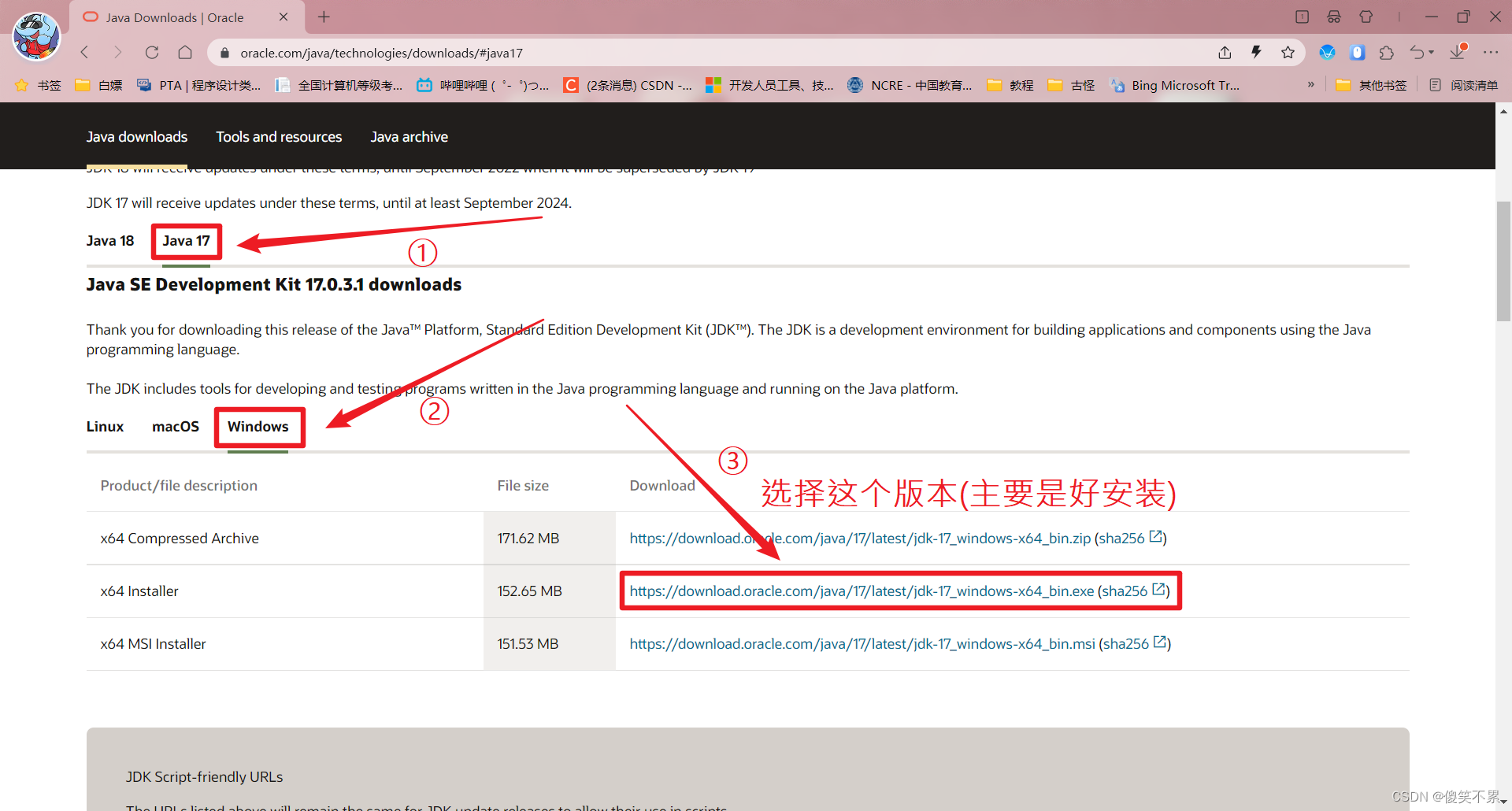The height and width of the screenshot is (811, 1512).
Task: Click the 171.62 MB file size cell
Action: [550, 539]
